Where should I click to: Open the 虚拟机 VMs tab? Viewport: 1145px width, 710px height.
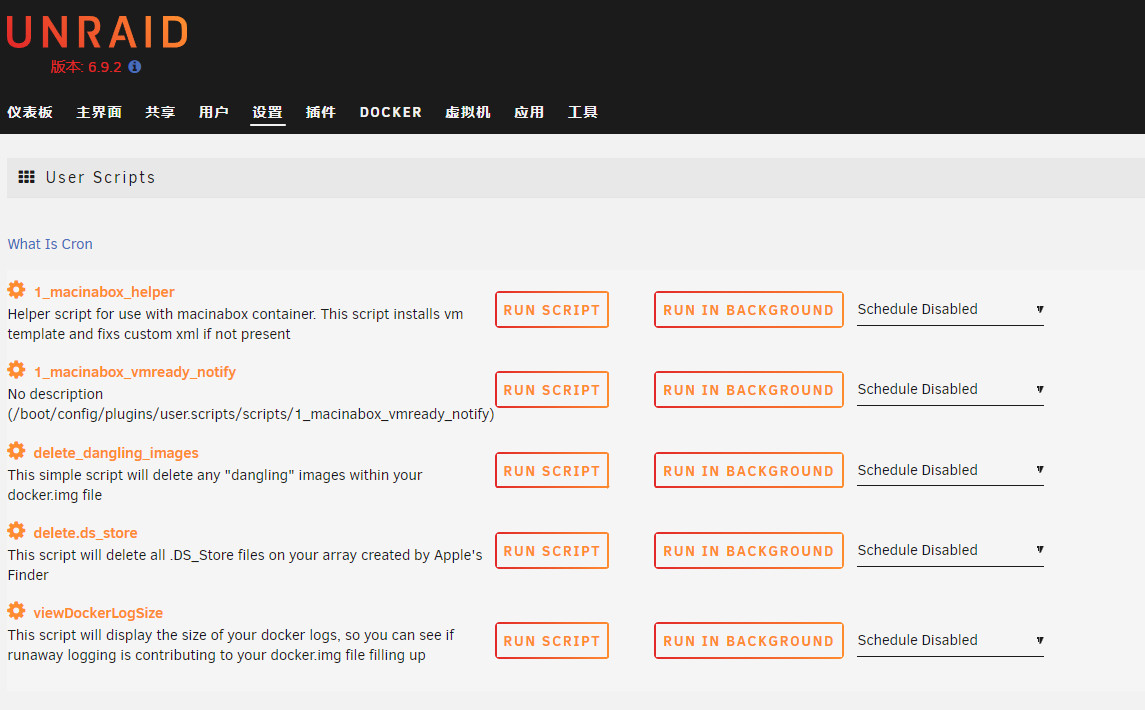tap(468, 112)
